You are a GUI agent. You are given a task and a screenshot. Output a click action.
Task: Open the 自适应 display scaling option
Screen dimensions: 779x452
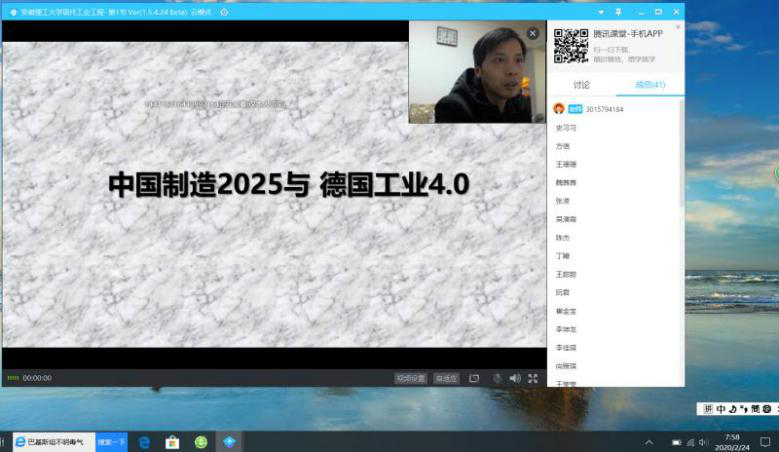[x=446, y=378]
